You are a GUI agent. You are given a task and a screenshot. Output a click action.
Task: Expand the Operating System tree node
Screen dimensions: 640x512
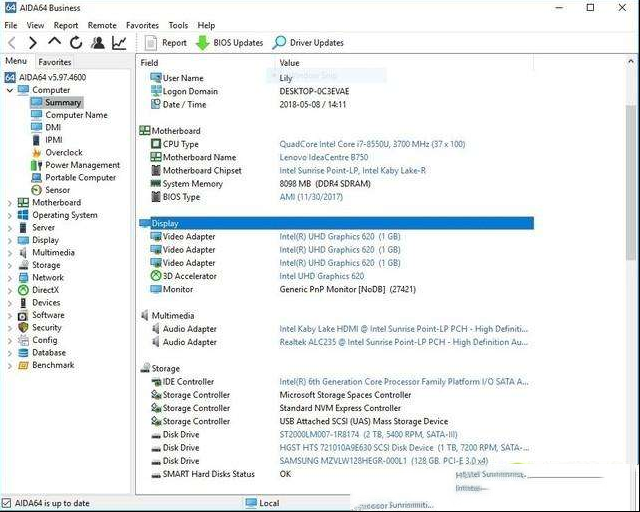tap(10, 216)
